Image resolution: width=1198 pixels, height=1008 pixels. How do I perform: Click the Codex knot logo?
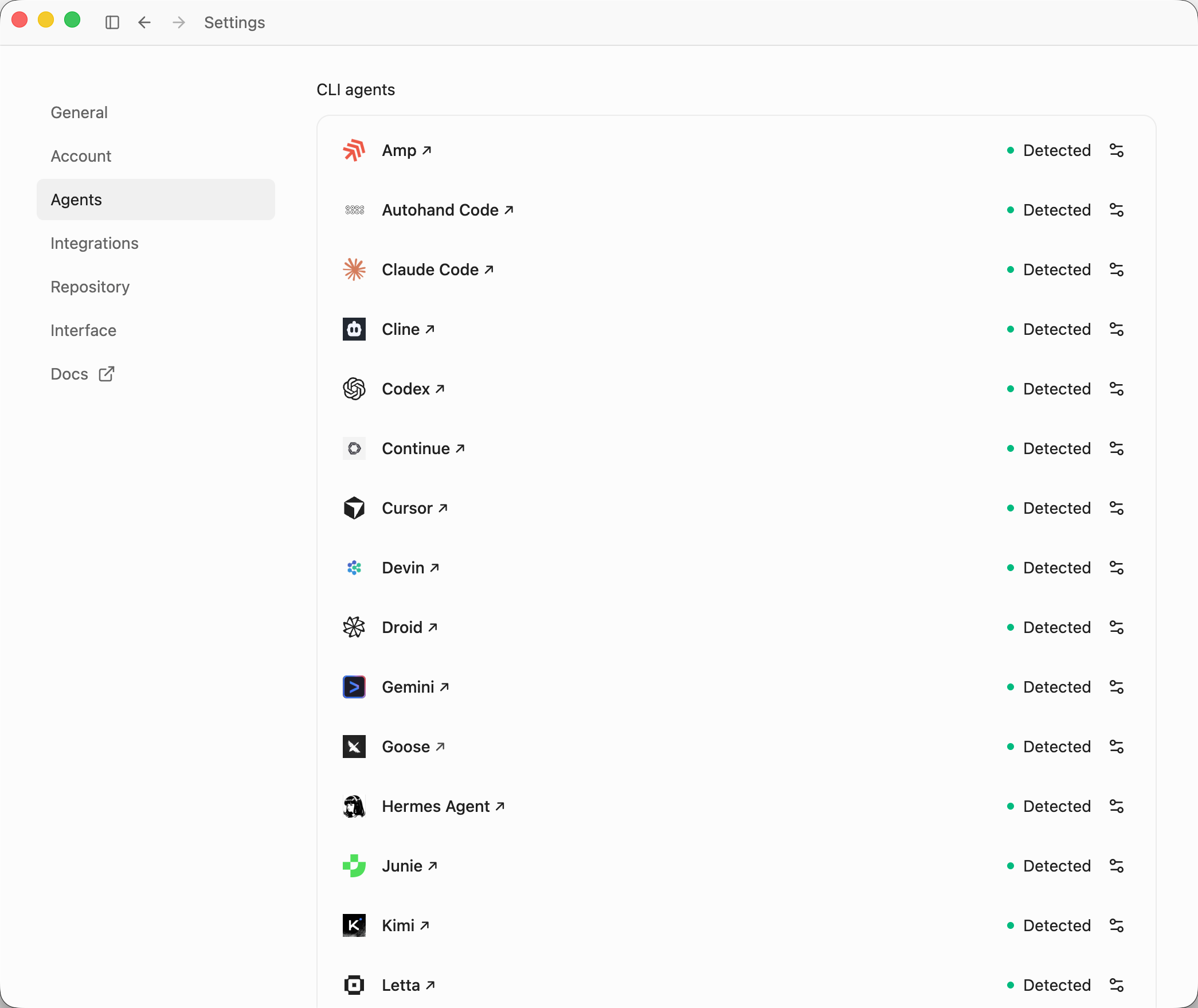354,389
